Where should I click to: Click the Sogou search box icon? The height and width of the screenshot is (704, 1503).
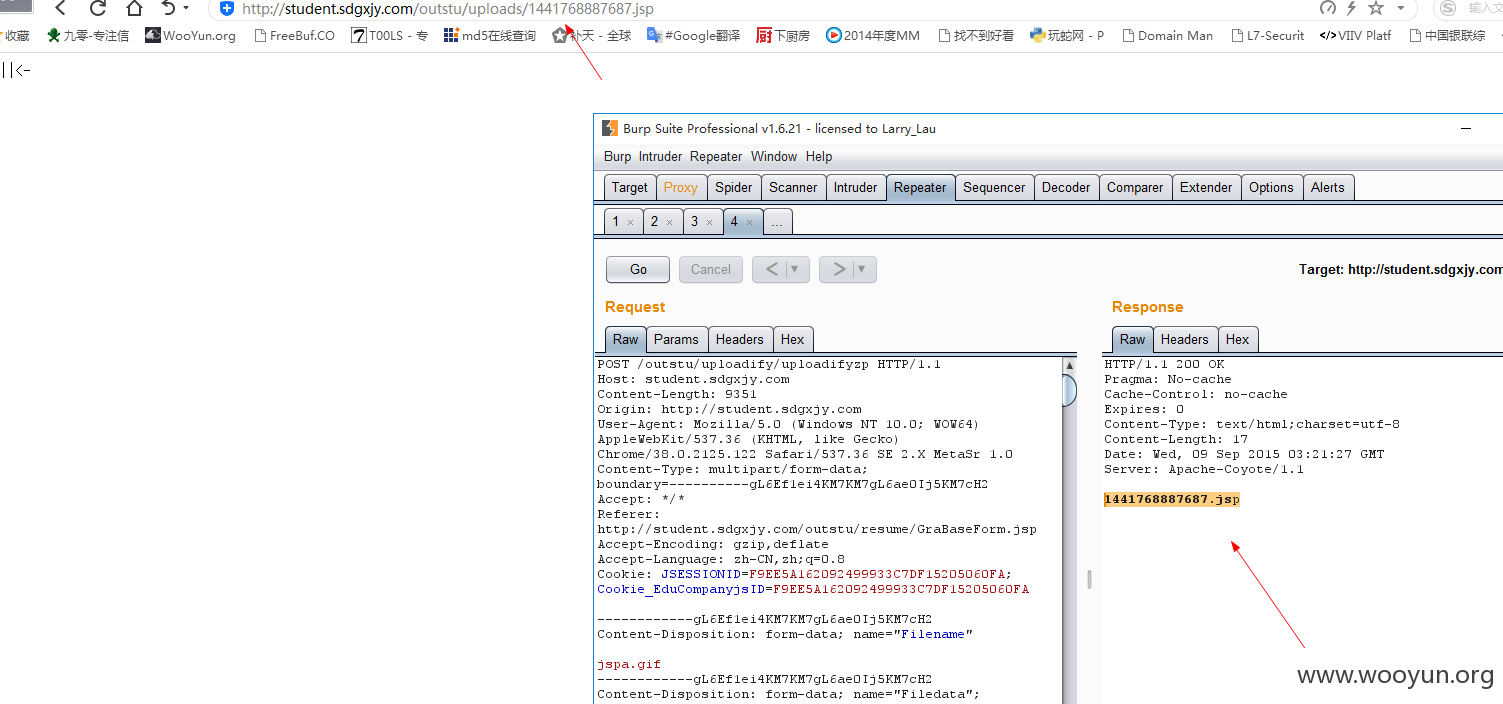(x=1448, y=9)
